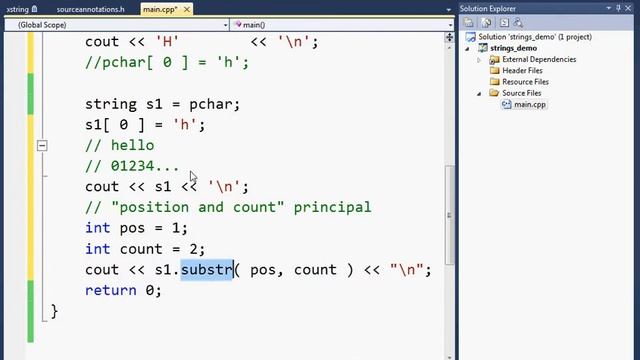Click the External Dependencies folder icon
The width and height of the screenshot is (640, 360).
(x=494, y=60)
